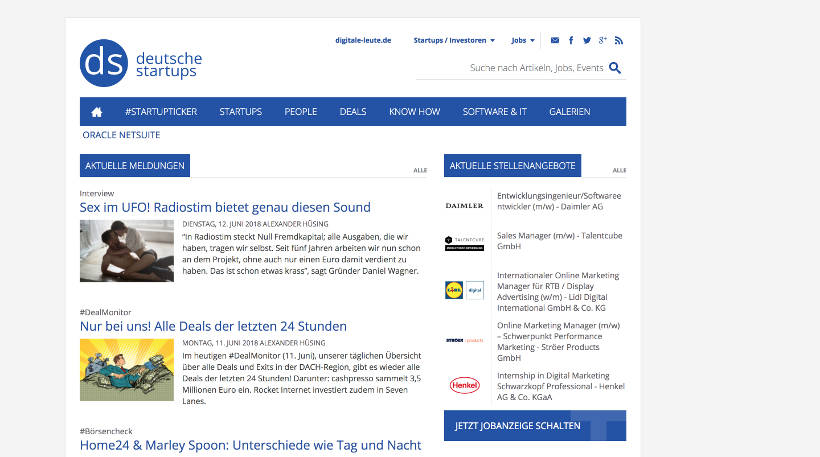The height and width of the screenshot is (457, 820).
Task: Click the deutsche startups logo
Action: [141, 63]
